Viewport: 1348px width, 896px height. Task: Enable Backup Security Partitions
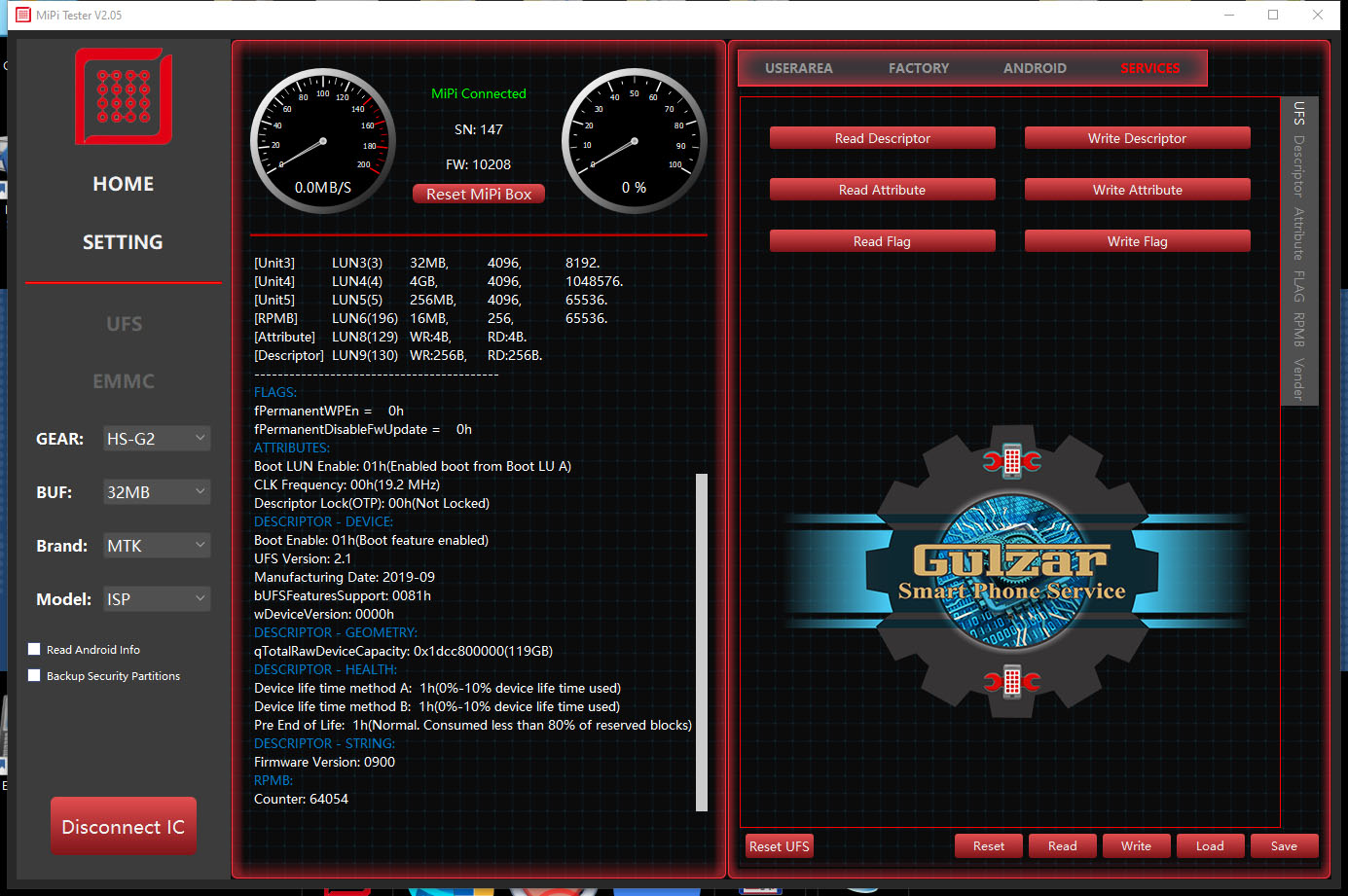coord(34,675)
